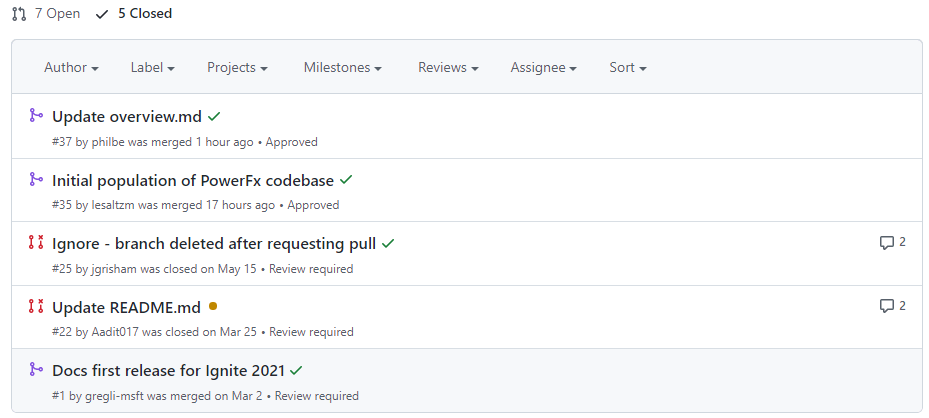Click merged icon for Initial population PR

(x=36, y=180)
